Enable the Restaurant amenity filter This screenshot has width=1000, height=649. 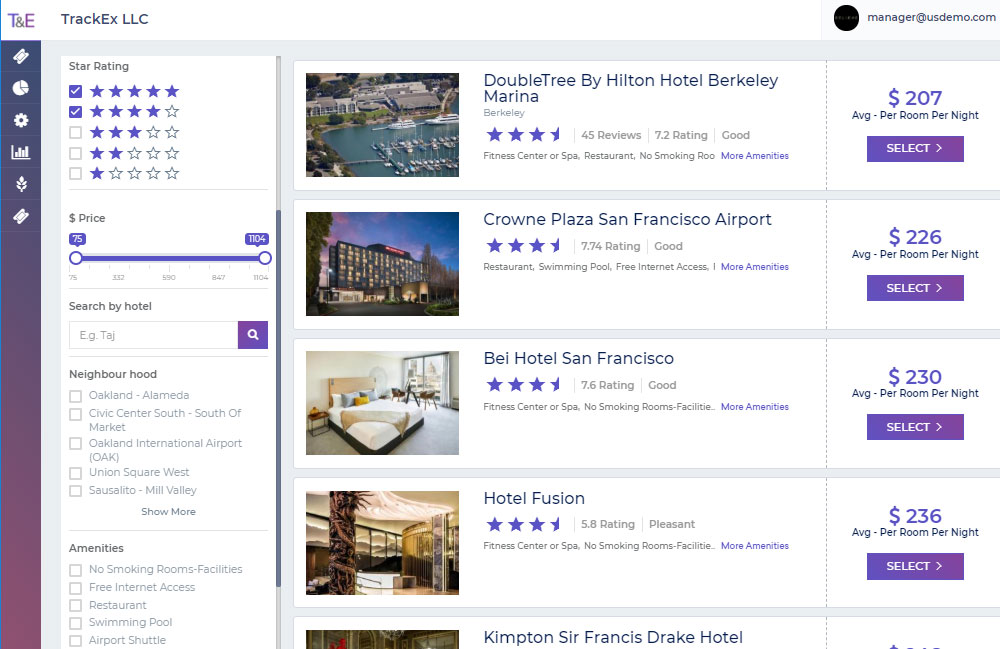coord(75,605)
